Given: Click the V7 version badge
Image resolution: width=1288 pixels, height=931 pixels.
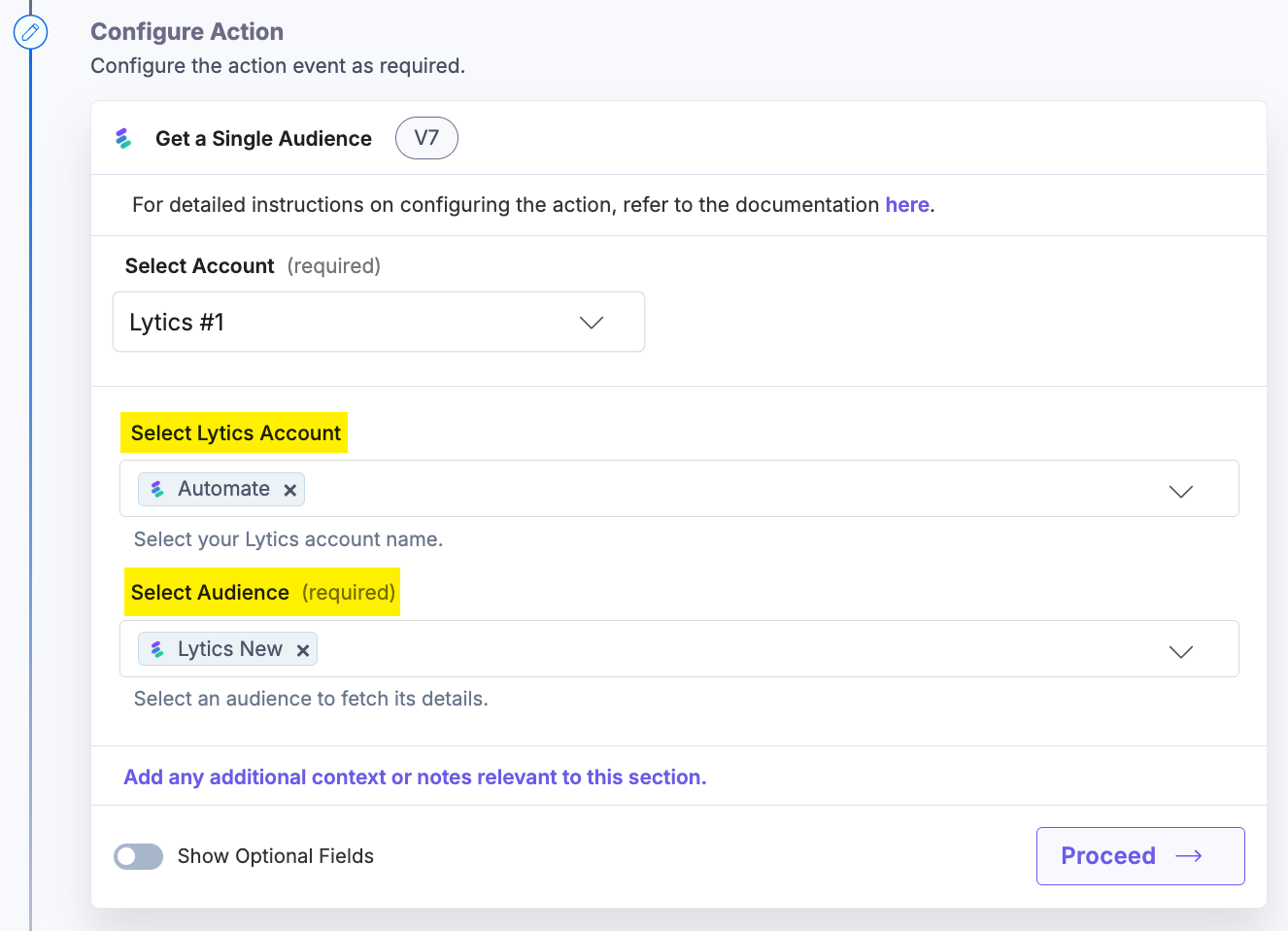Looking at the screenshot, I should (426, 138).
